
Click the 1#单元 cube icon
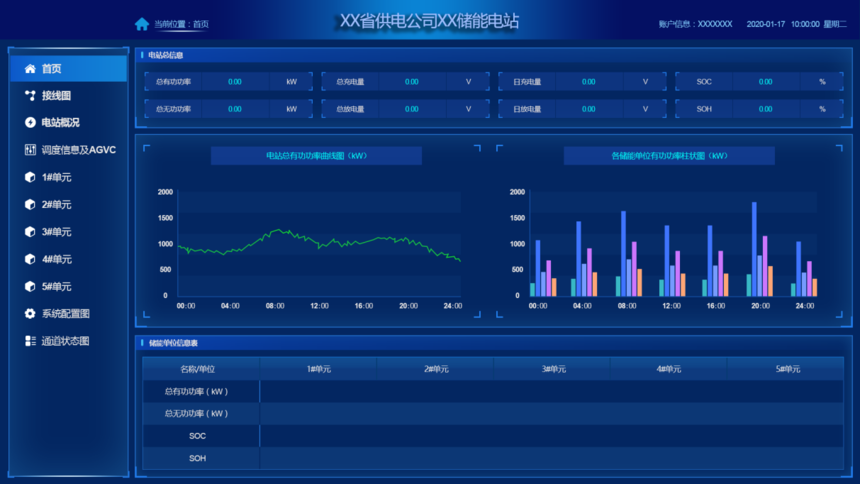(x=30, y=177)
